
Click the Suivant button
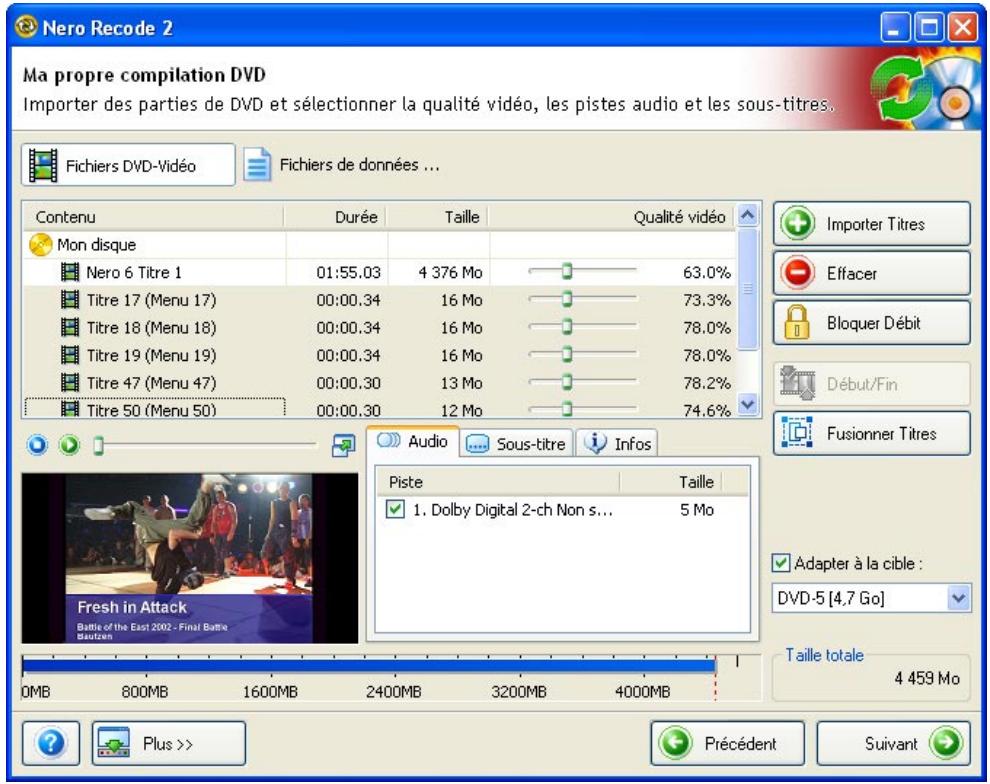pyautogui.click(x=893, y=743)
